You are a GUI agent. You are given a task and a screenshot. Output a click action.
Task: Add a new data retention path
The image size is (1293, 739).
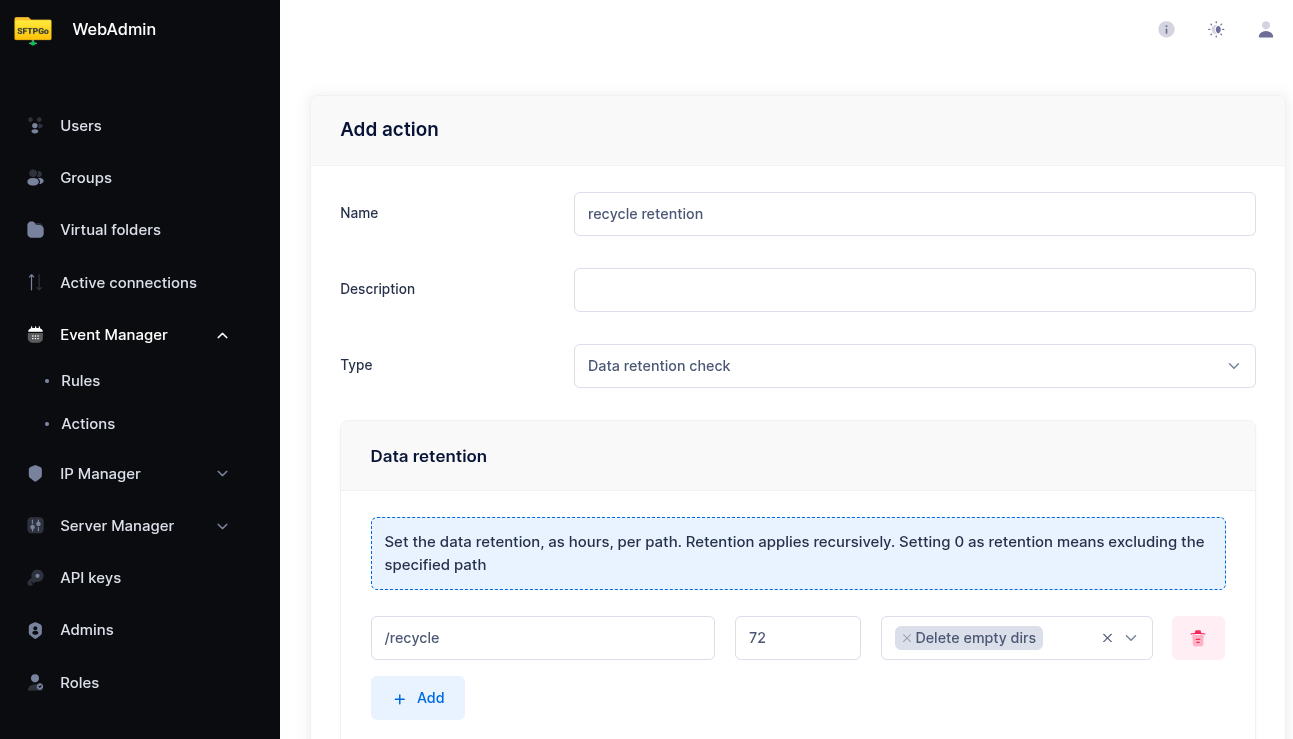pos(418,698)
